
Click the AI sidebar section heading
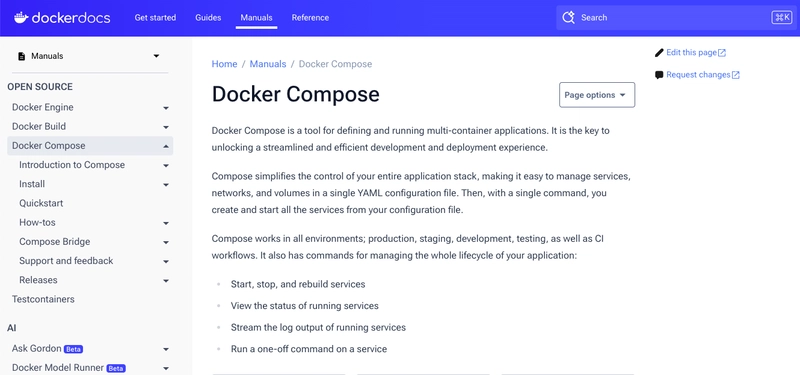tap(12, 328)
